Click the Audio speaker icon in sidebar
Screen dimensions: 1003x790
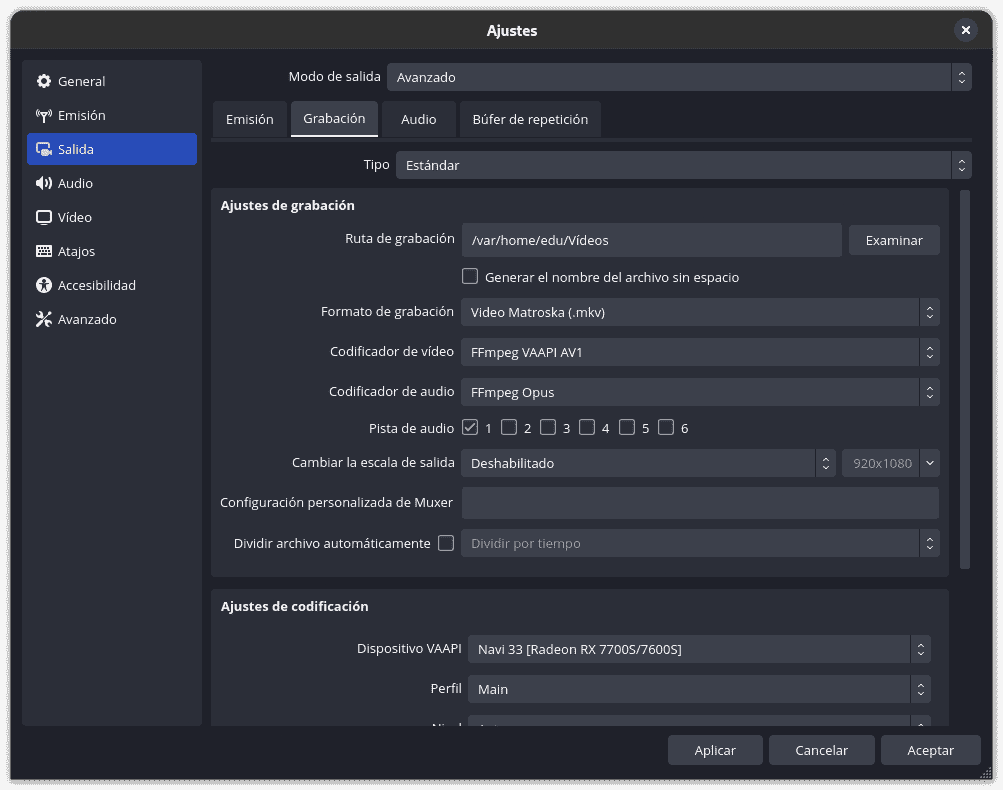(43, 183)
